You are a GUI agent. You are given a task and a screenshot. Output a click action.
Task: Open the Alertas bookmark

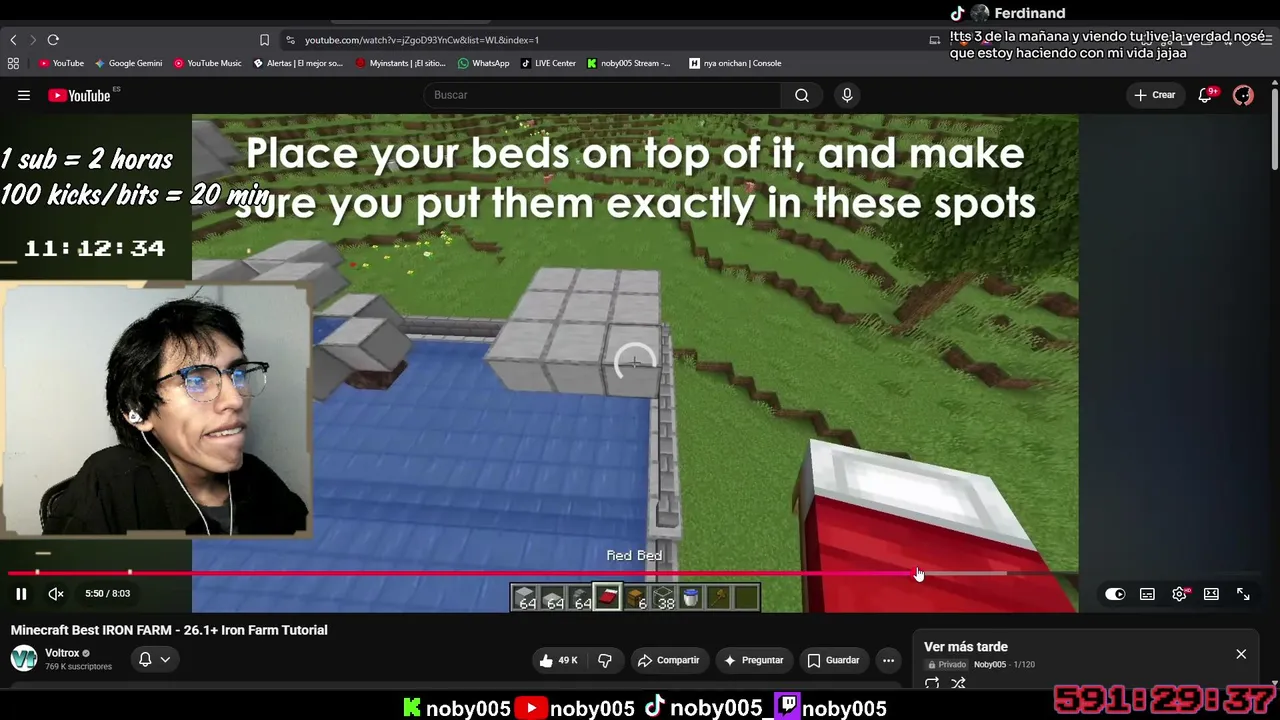click(x=298, y=63)
